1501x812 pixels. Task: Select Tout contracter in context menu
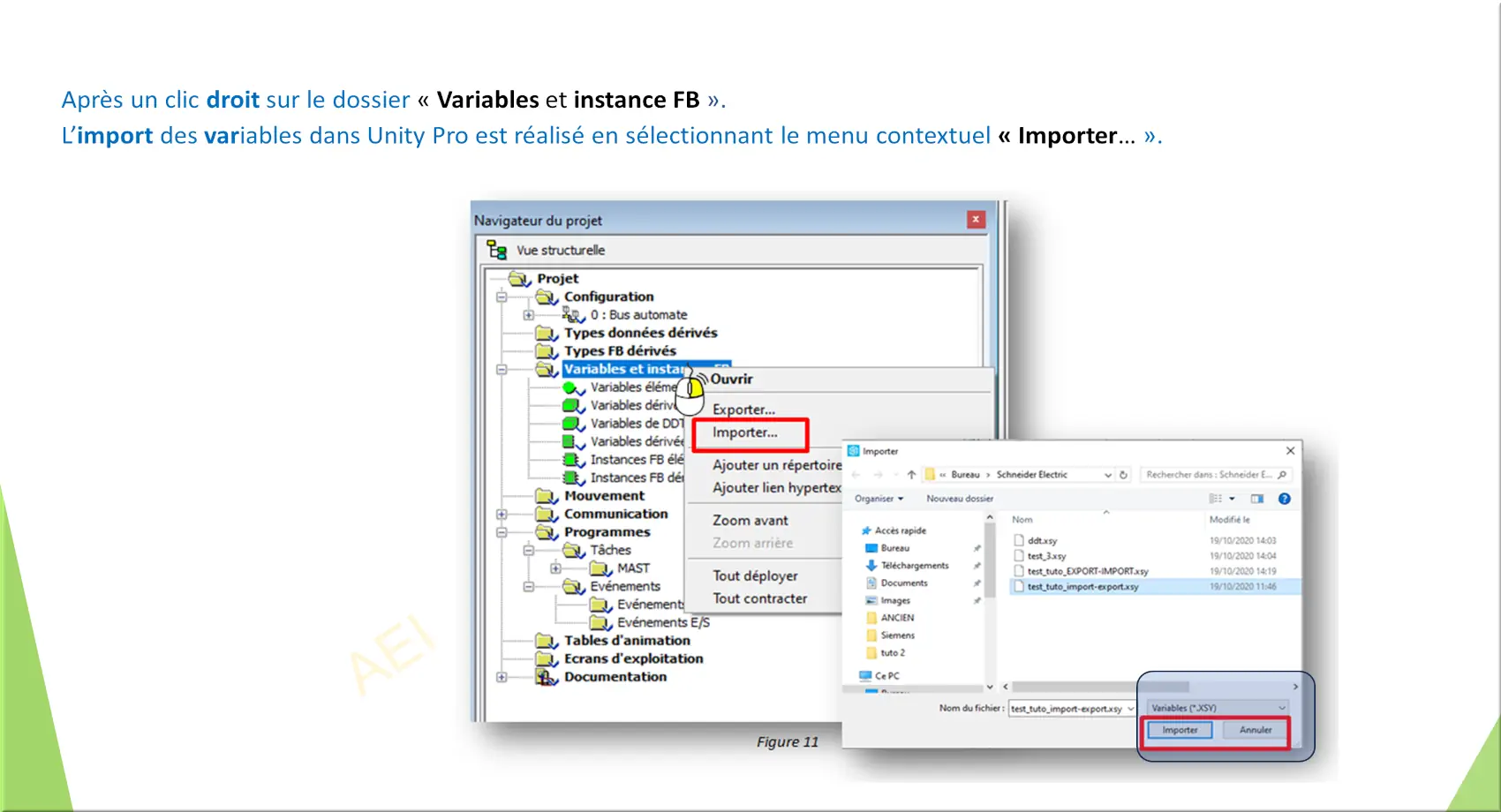click(x=760, y=598)
